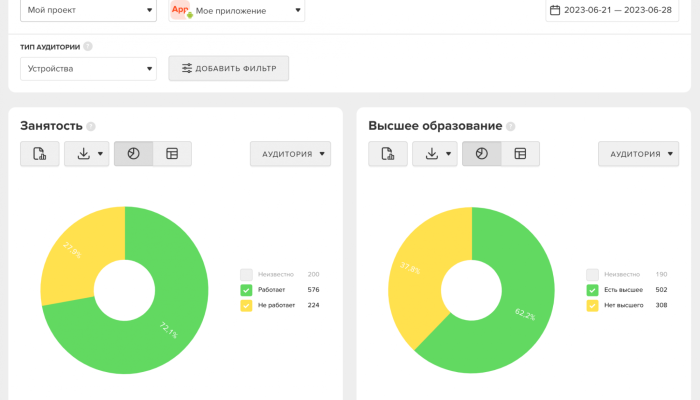Switch Высшее образование to pie chart view
This screenshot has height=400, width=700.
[x=481, y=154]
